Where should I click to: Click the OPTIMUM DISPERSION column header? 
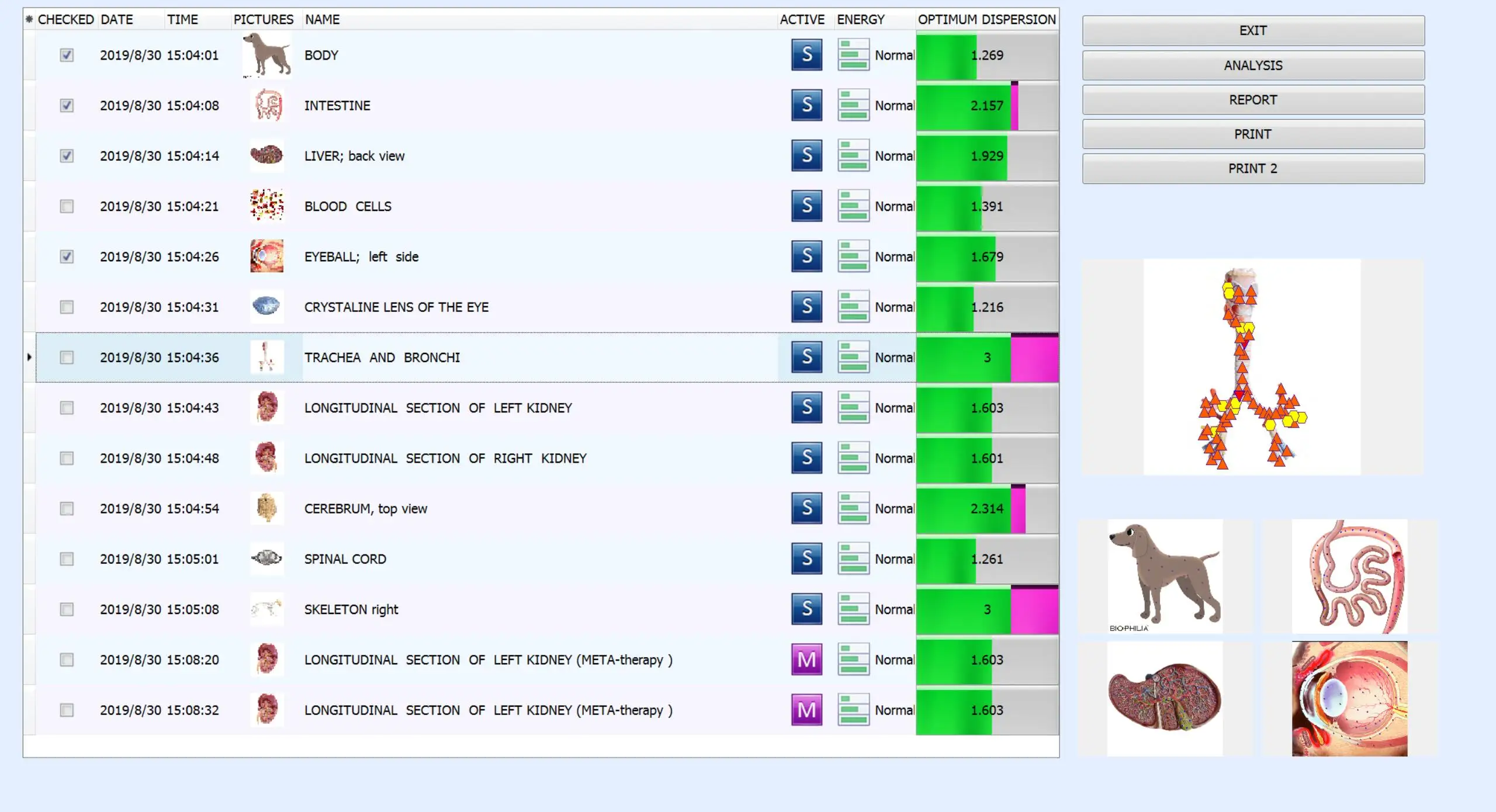pos(986,19)
